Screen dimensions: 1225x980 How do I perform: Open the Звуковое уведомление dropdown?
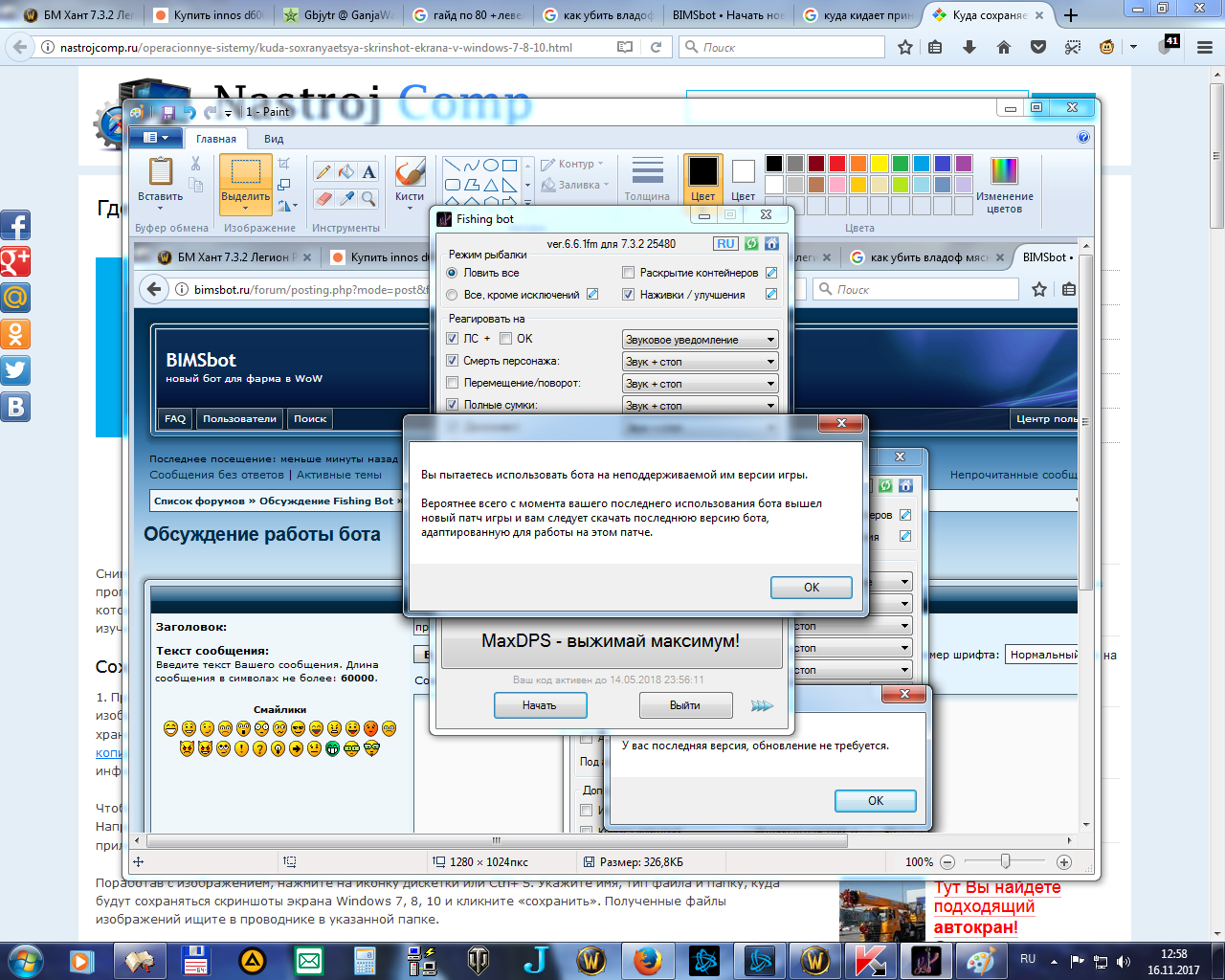click(x=701, y=340)
